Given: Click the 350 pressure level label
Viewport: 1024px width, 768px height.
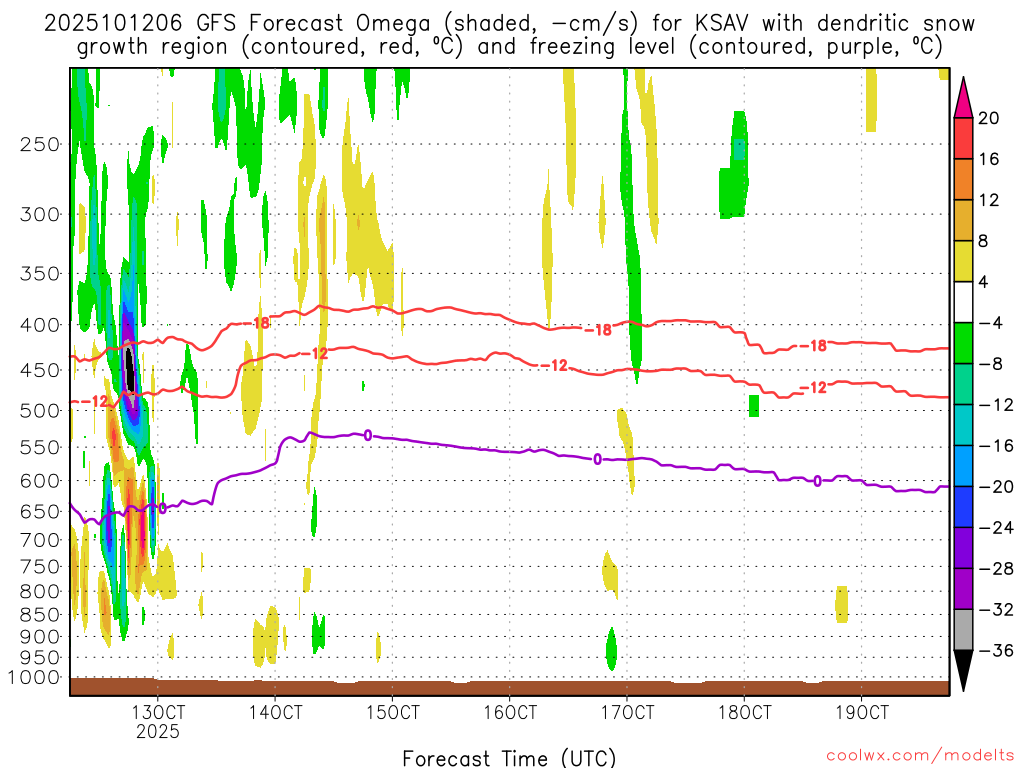Looking at the screenshot, I should [x=40, y=273].
